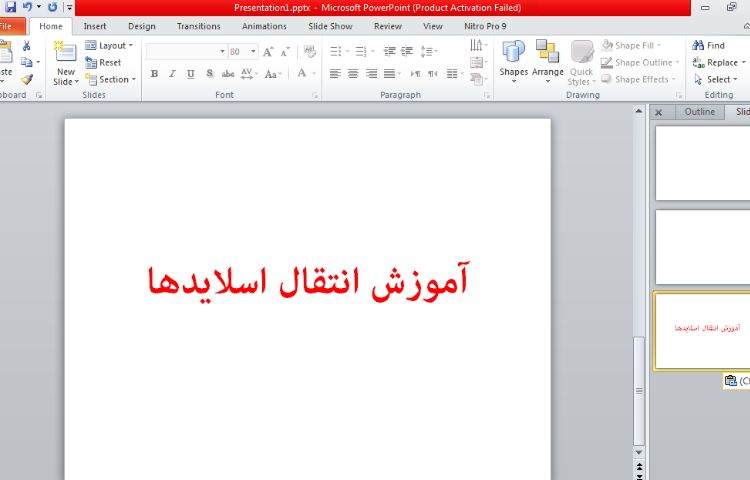The width and height of the screenshot is (750, 480).
Task: Convert to SmartArt graphic
Action: [478, 79]
